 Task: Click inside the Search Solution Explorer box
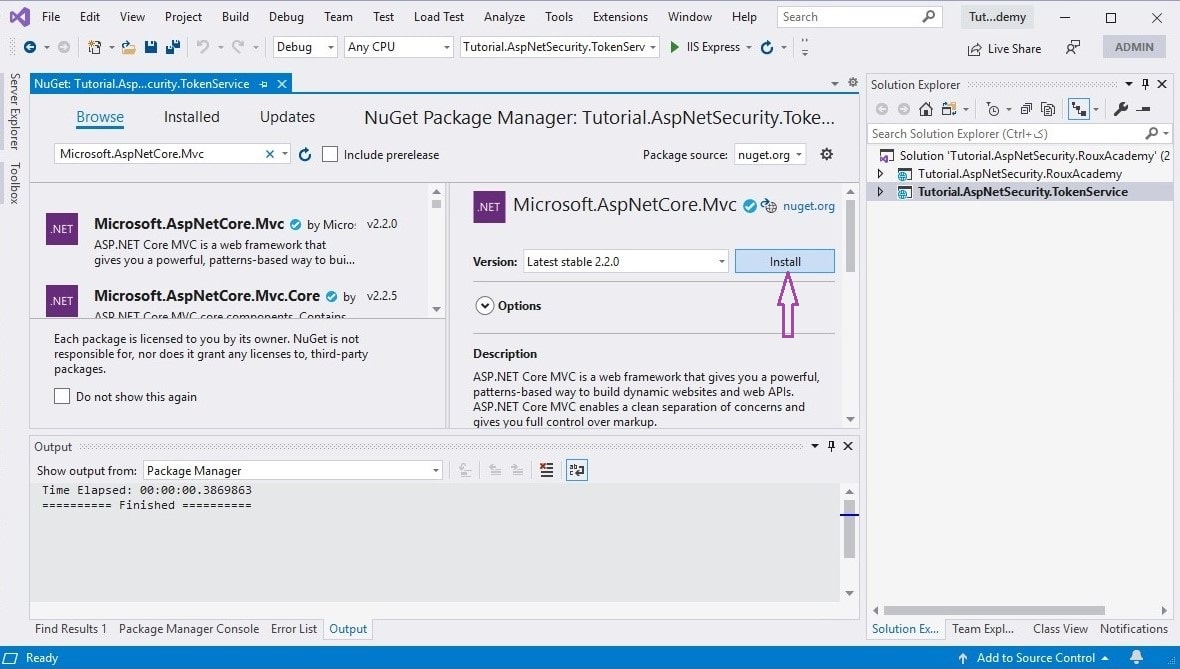1000,133
